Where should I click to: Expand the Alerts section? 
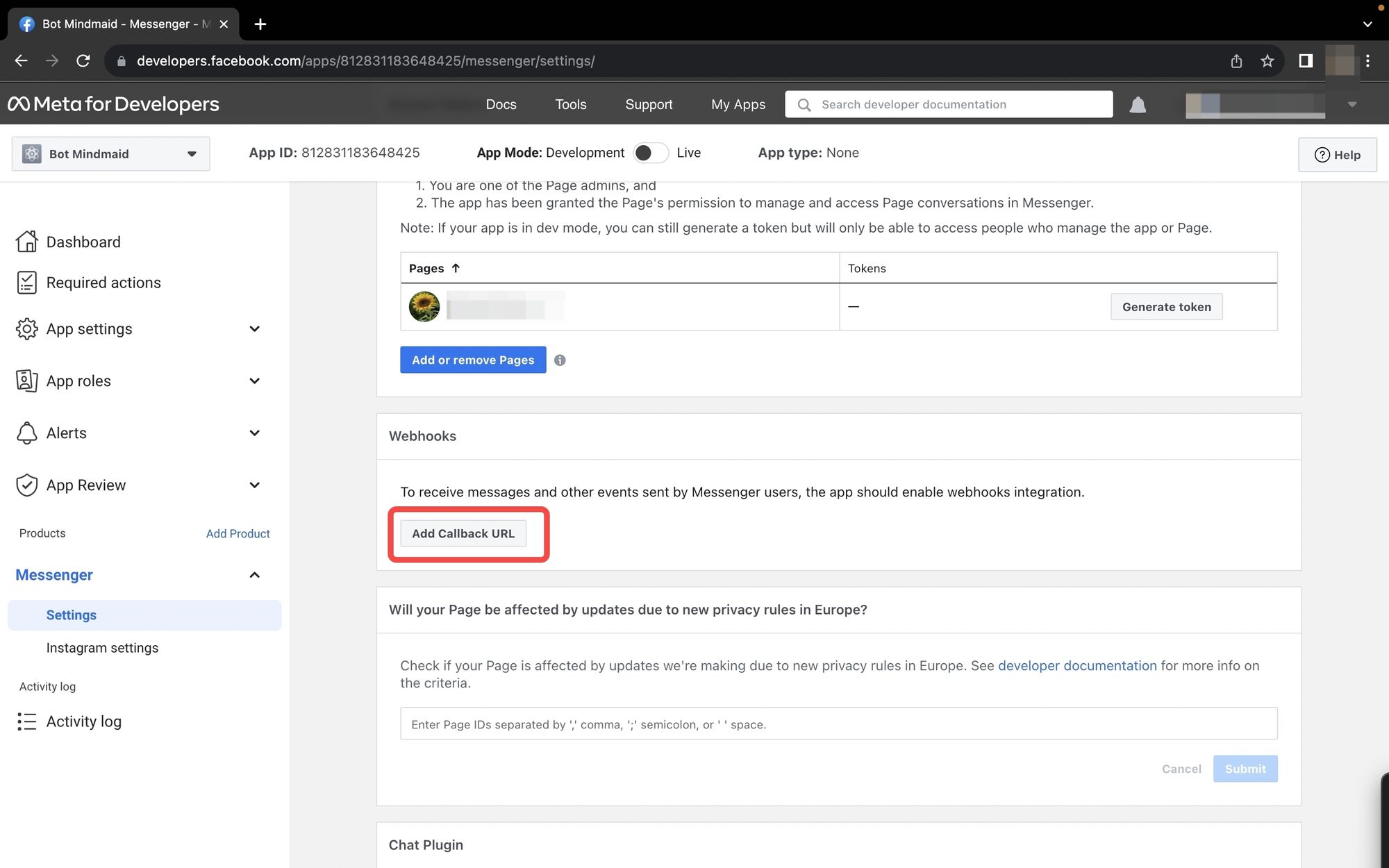(255, 433)
